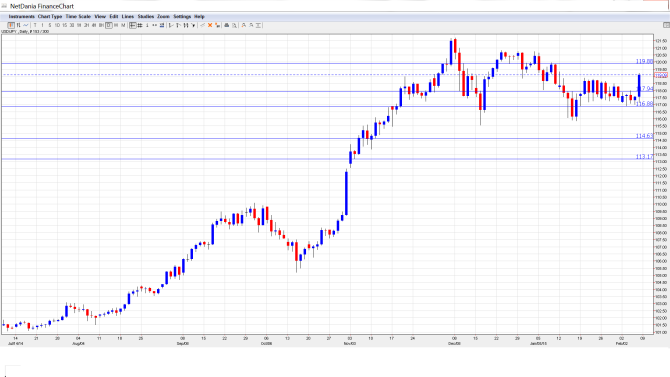Viewport: 670px width, 377px height.
Task: Toggle the crosshair cursor tool
Action: [x=132, y=25]
